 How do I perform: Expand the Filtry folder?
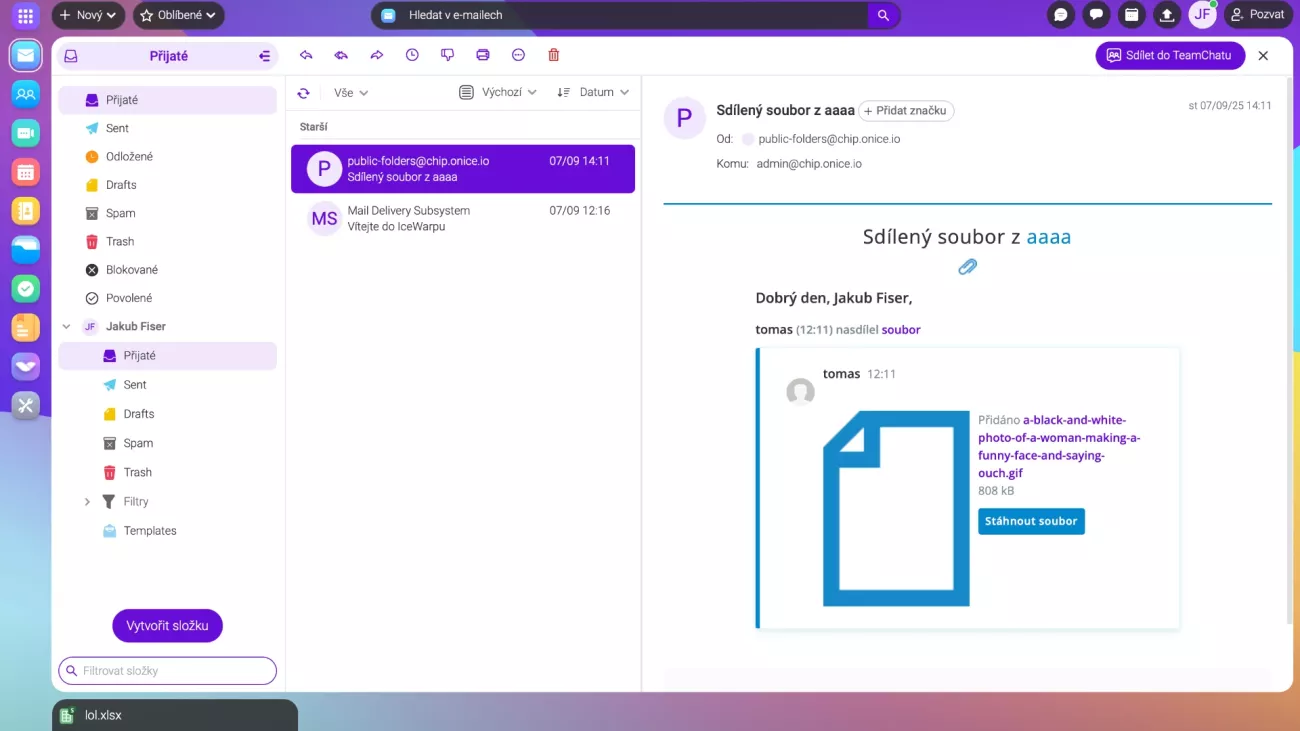[x=87, y=502]
